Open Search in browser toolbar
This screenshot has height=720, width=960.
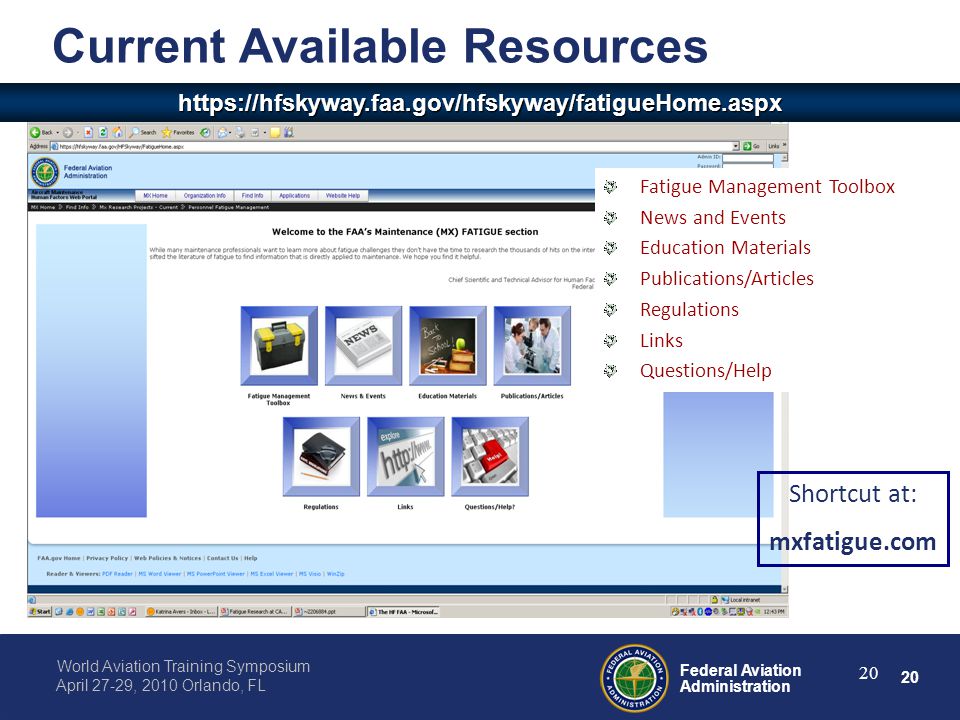[x=143, y=132]
